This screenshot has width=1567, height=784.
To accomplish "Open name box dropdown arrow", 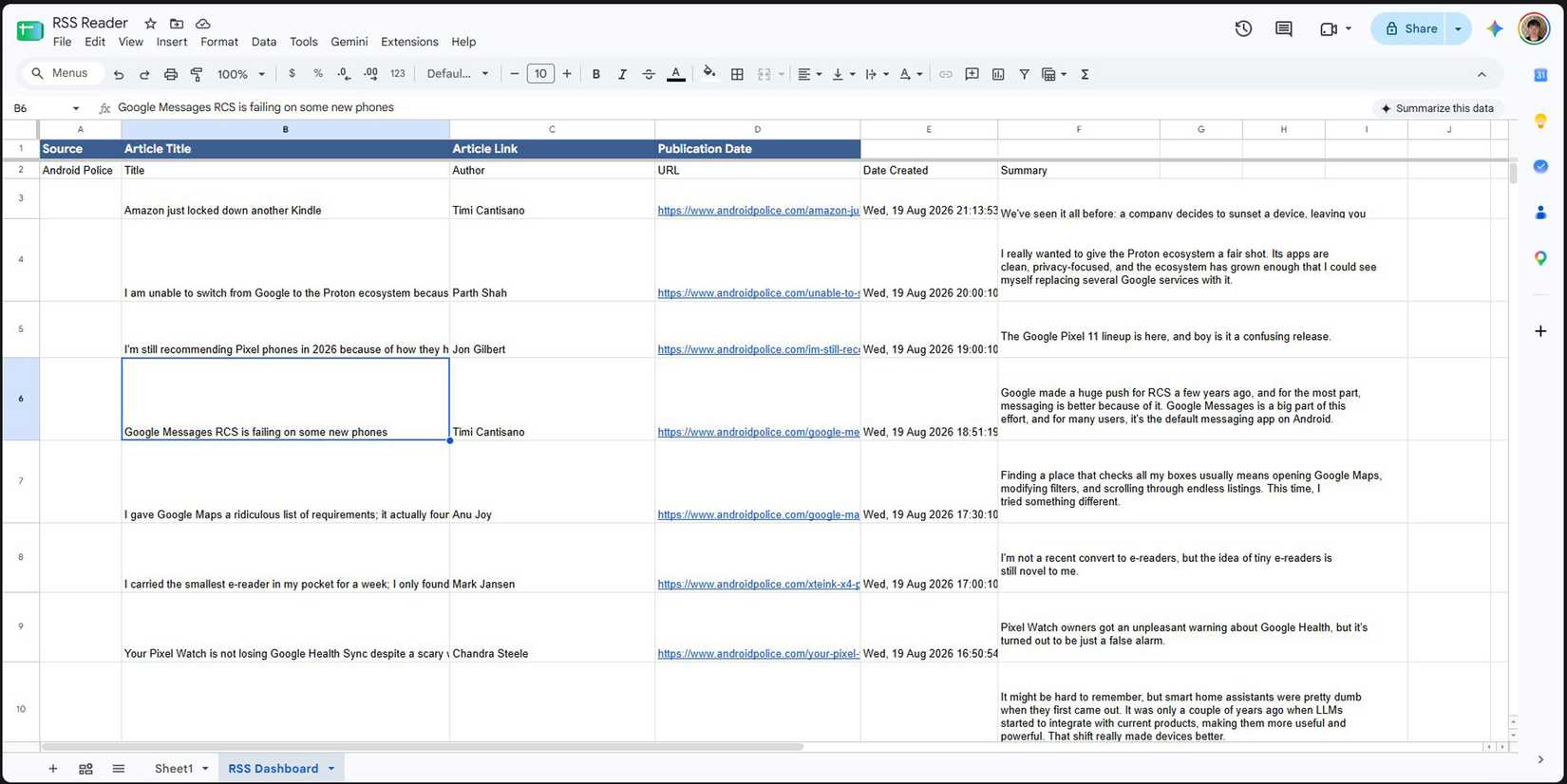I will 76,108.
